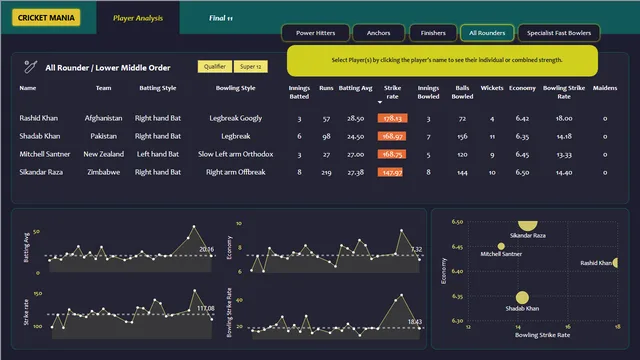640x360 pixels.
Task: Click the Strike rate sort arrow indicator
Action: point(380,102)
